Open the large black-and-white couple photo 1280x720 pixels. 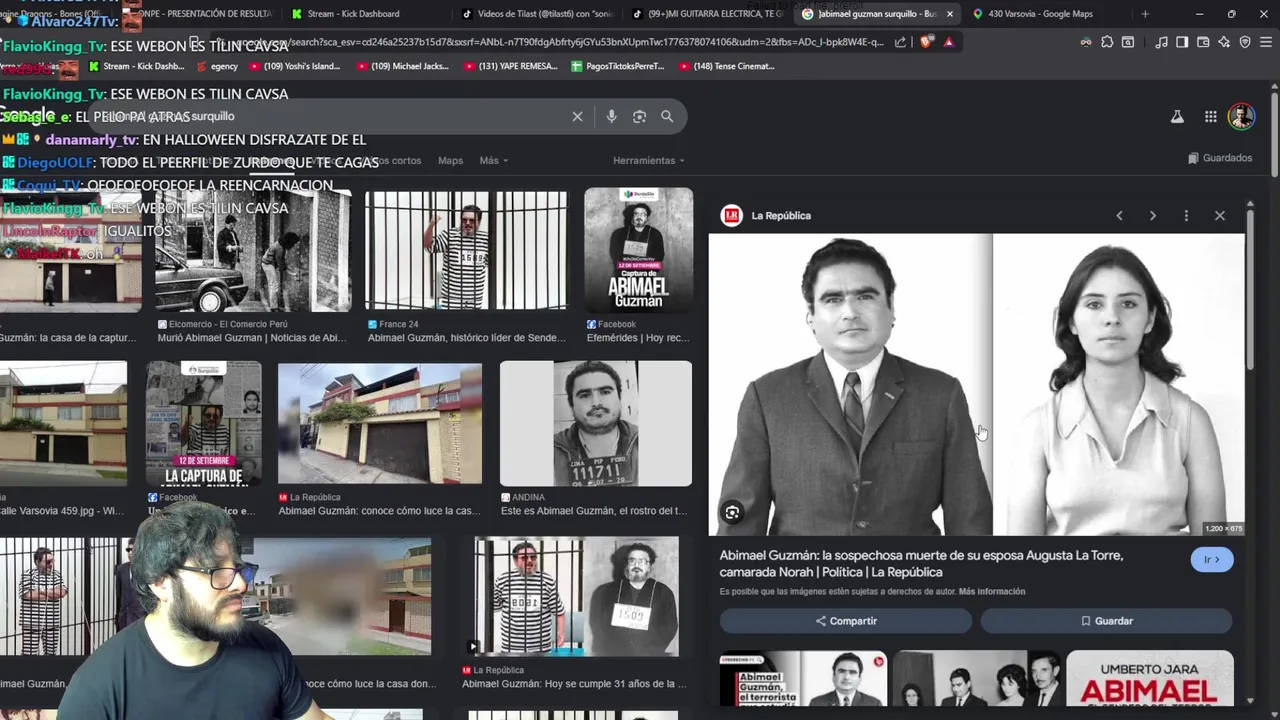[976, 385]
